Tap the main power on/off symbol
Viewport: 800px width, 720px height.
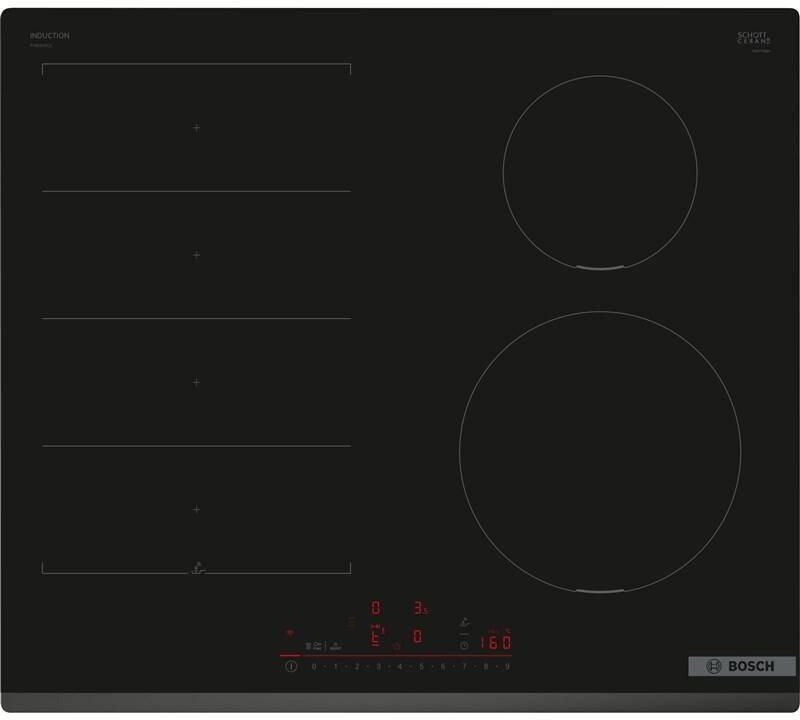(291, 666)
